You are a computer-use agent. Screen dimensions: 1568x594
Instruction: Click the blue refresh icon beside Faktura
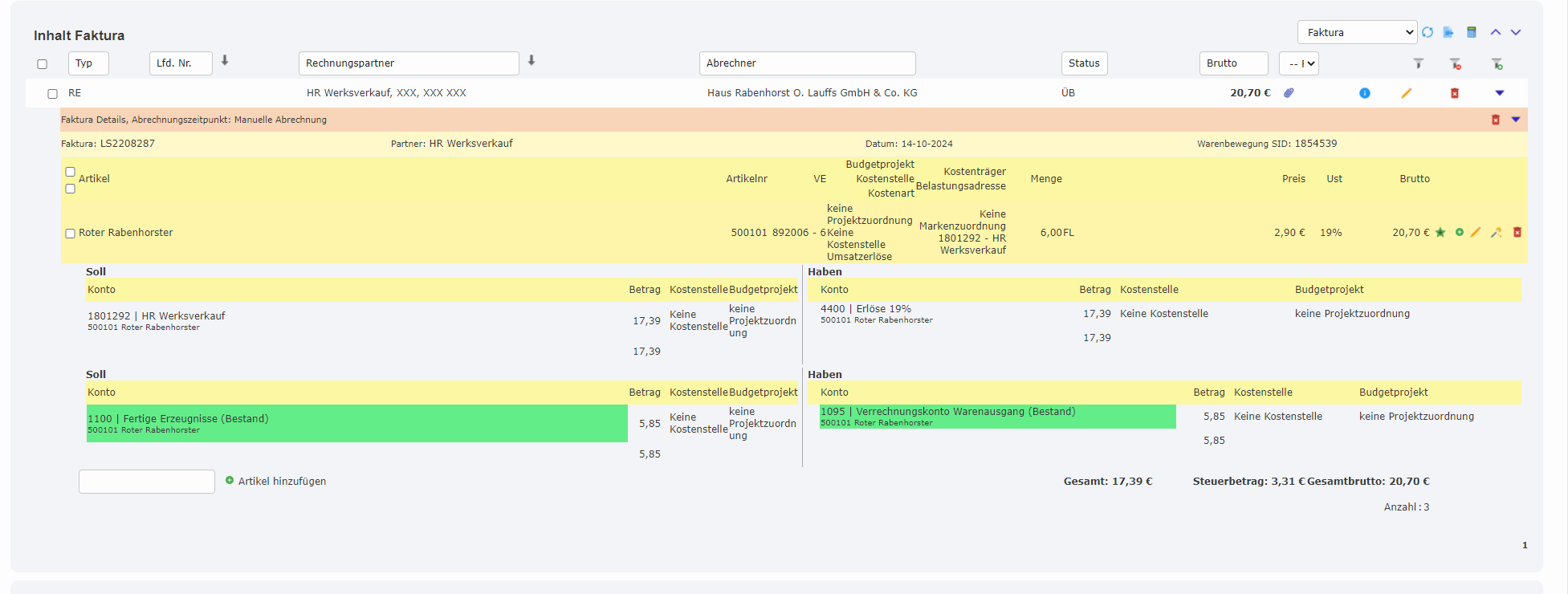tap(1427, 32)
